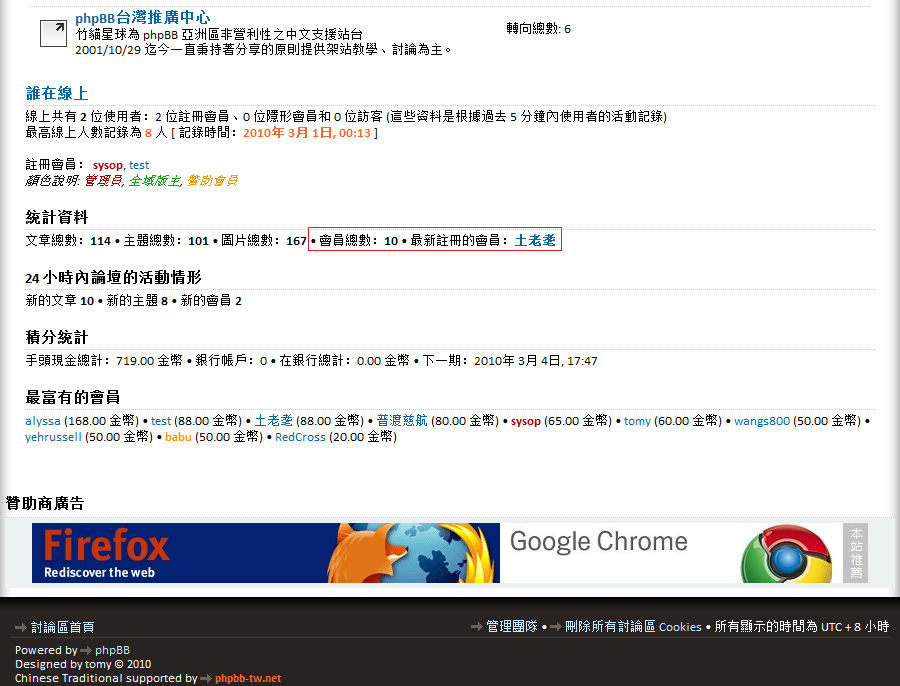The width and height of the screenshot is (900, 686).
Task: View yehrussell's member profile
Action: click(53, 437)
